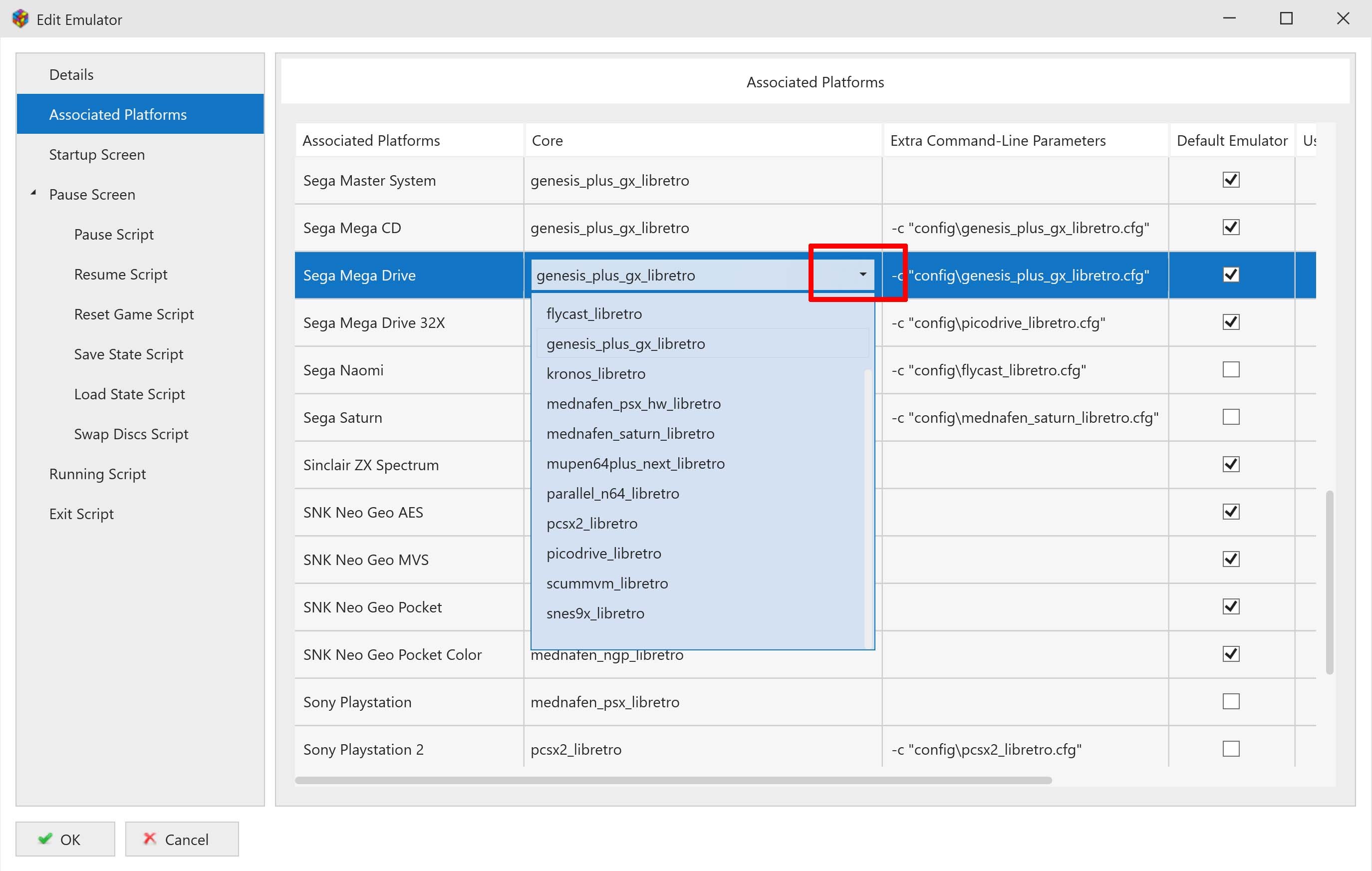Click the horizontal scrollbar below the table
This screenshot has width=1372, height=871.
click(673, 780)
